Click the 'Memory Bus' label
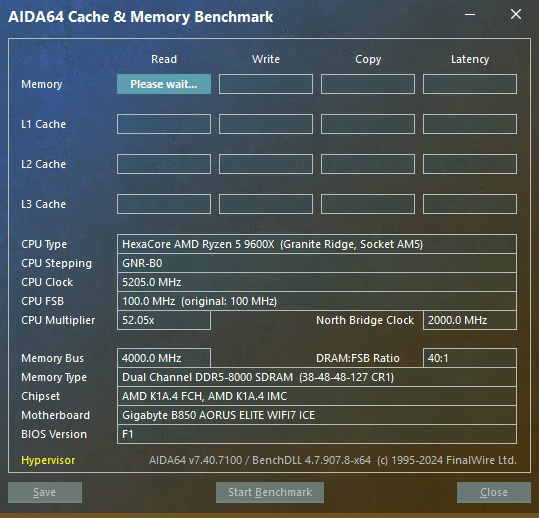This screenshot has width=539, height=518. (x=53, y=358)
